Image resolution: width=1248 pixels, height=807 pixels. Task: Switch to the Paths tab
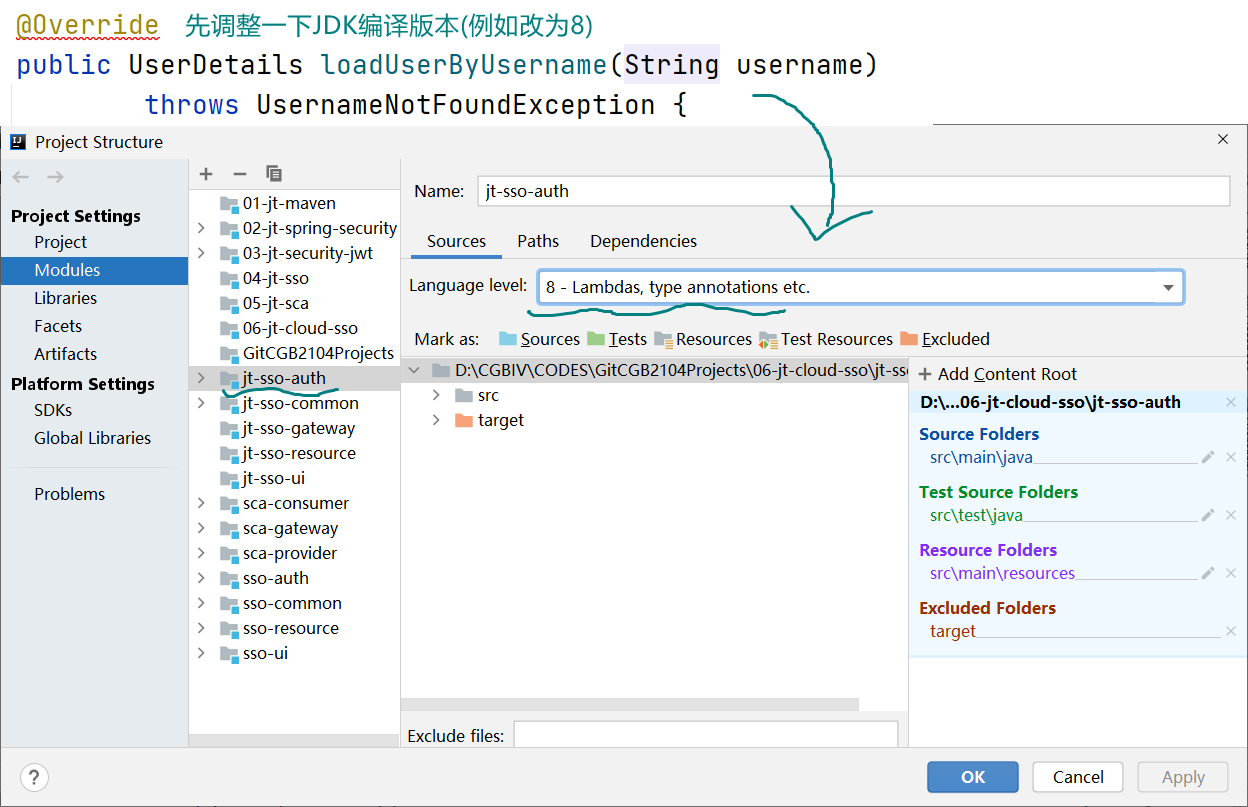coord(538,241)
